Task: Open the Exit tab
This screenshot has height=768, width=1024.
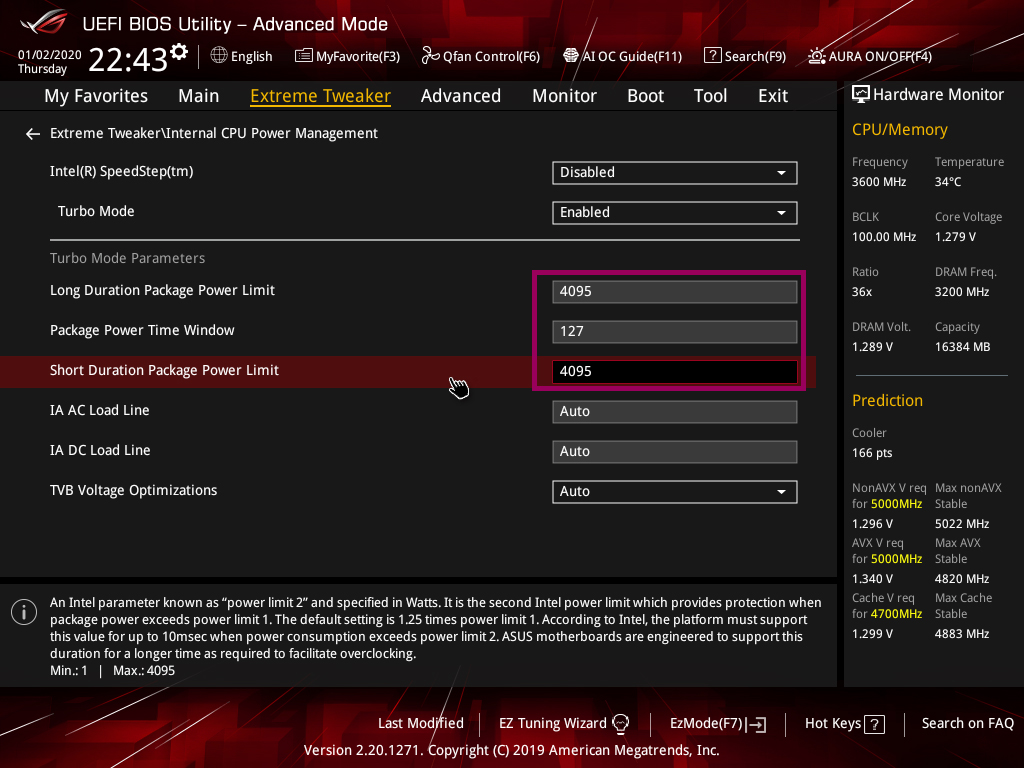Action: click(x=773, y=96)
